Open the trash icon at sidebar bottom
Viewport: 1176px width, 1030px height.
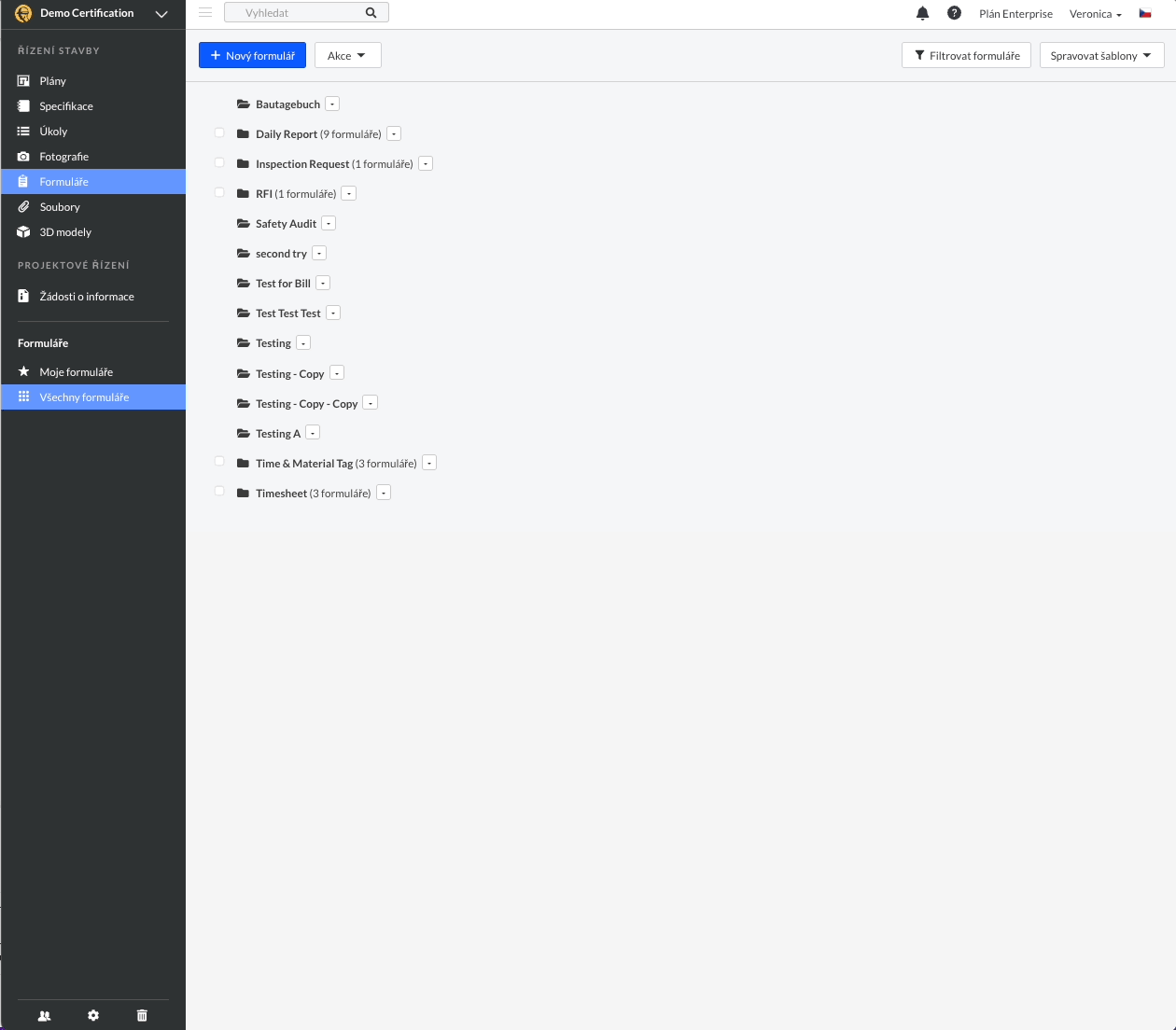tap(142, 1015)
